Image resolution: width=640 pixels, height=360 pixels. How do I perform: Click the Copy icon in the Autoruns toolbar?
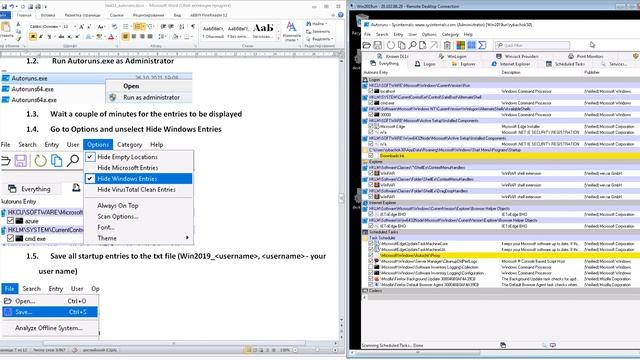point(401,45)
